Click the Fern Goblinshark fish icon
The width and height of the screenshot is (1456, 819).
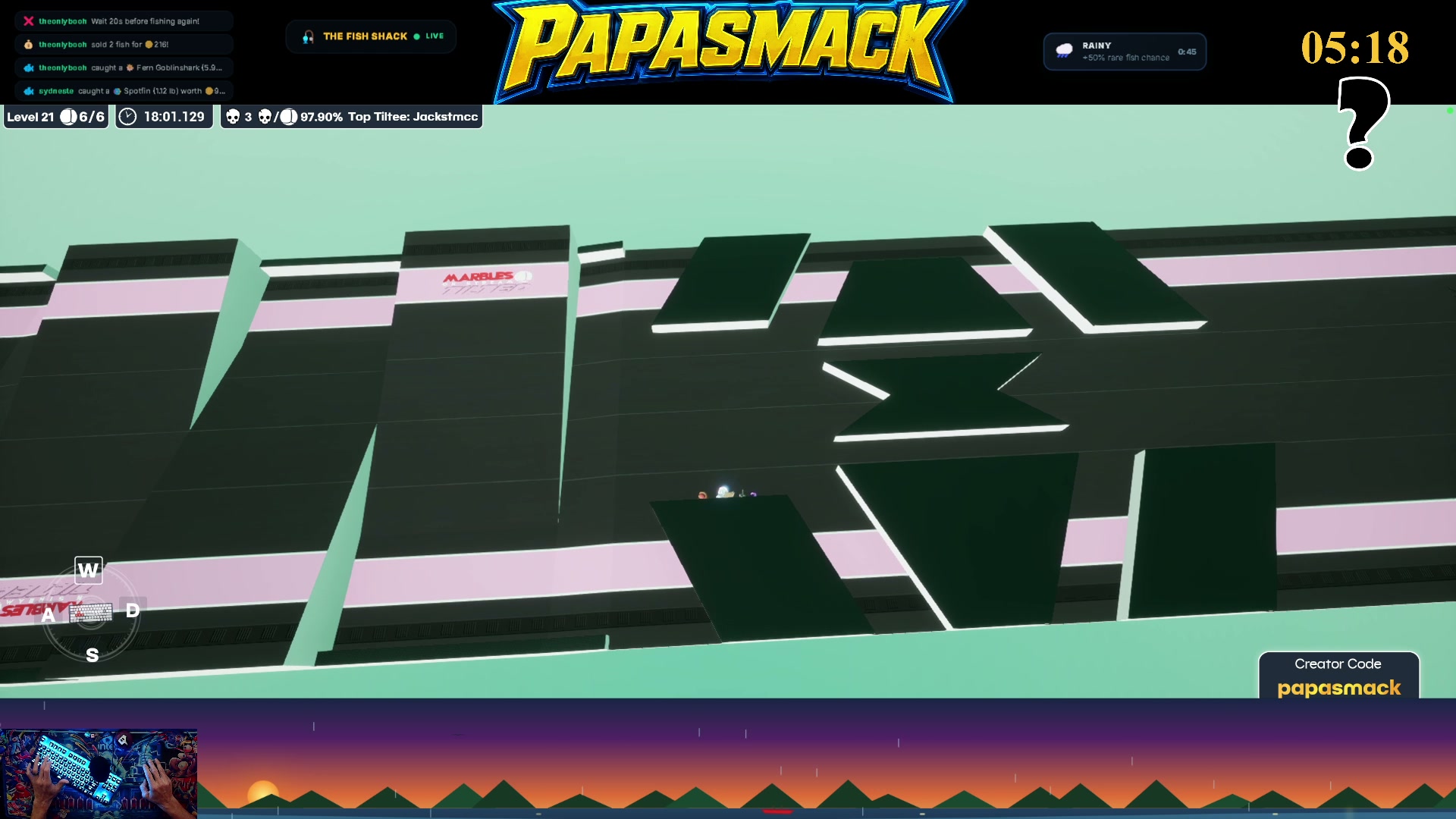pos(130,68)
